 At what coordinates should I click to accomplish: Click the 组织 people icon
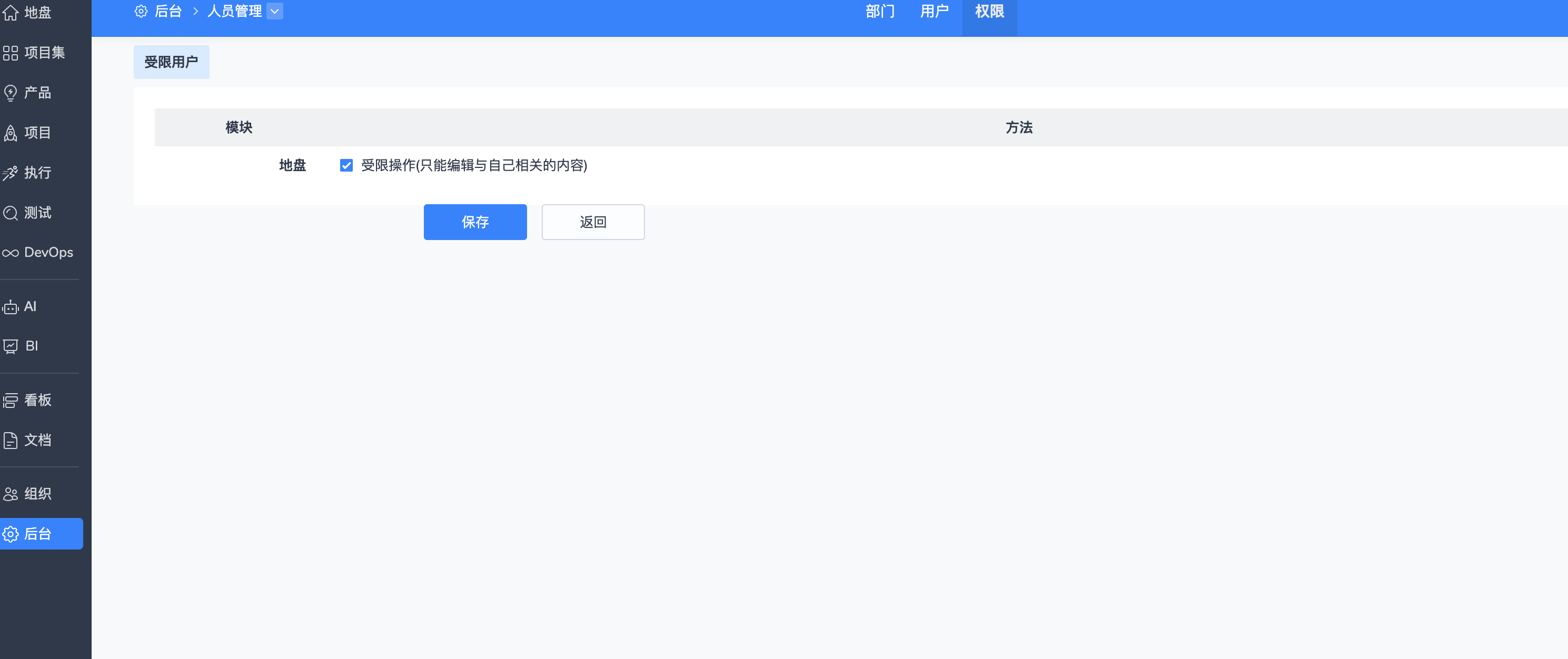pyautogui.click(x=11, y=494)
